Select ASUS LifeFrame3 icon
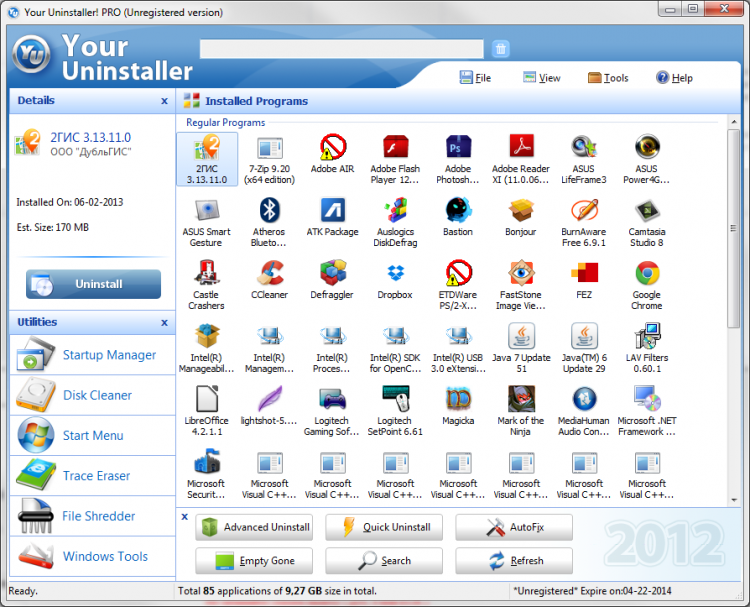This screenshot has height=607, width=750. pyautogui.click(x=584, y=147)
